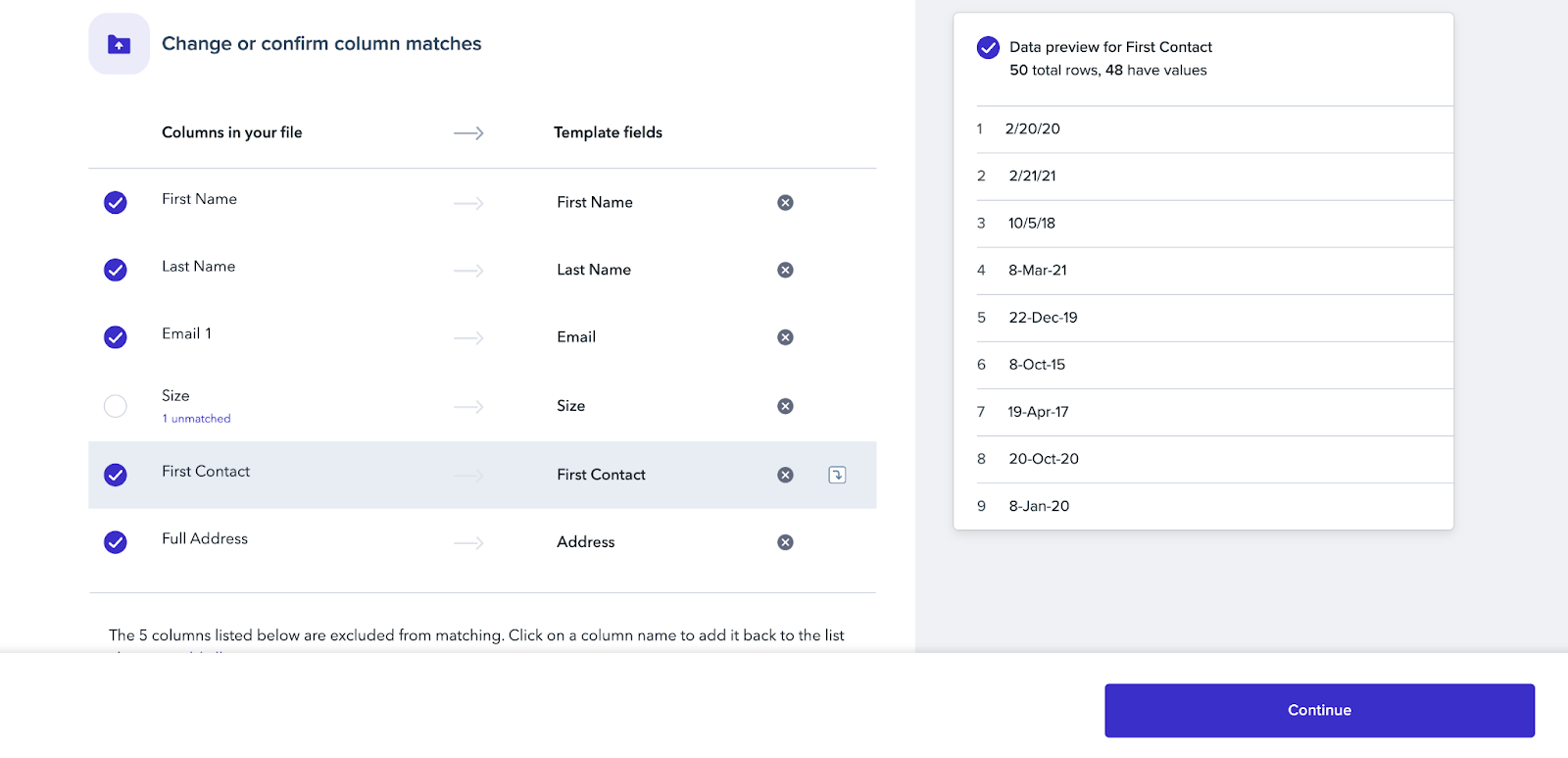Toggle the Last Name confirmation checkmark

(x=115, y=270)
